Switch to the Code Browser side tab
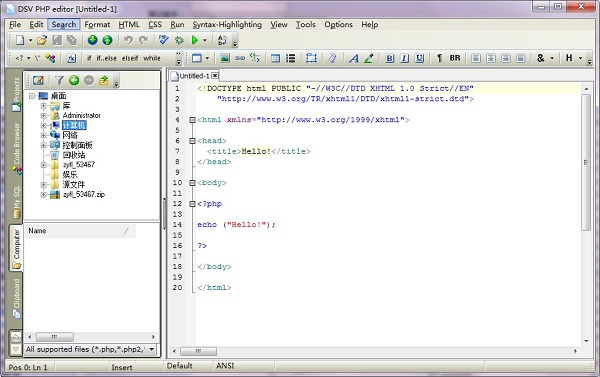 (16, 149)
